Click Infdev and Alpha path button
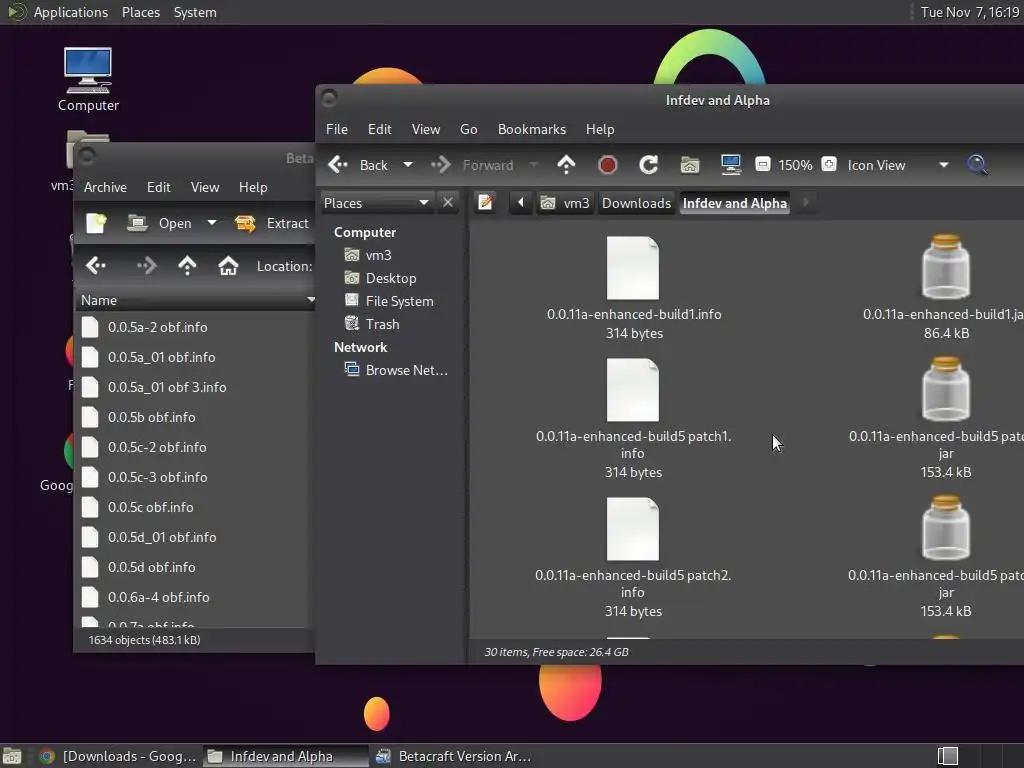This screenshot has width=1024, height=768. click(x=735, y=202)
